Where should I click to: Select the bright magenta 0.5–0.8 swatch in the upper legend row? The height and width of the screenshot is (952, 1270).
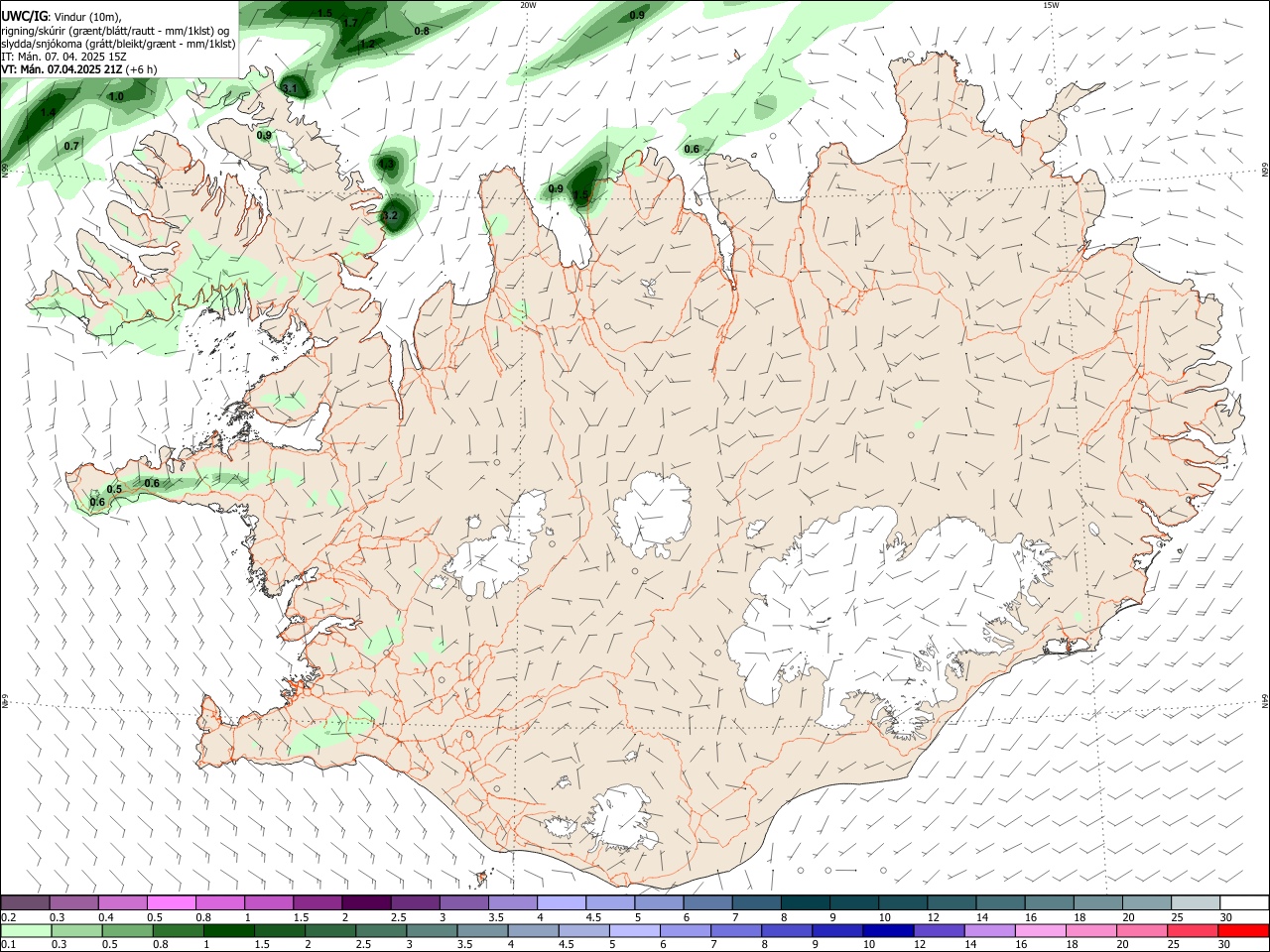click(171, 902)
